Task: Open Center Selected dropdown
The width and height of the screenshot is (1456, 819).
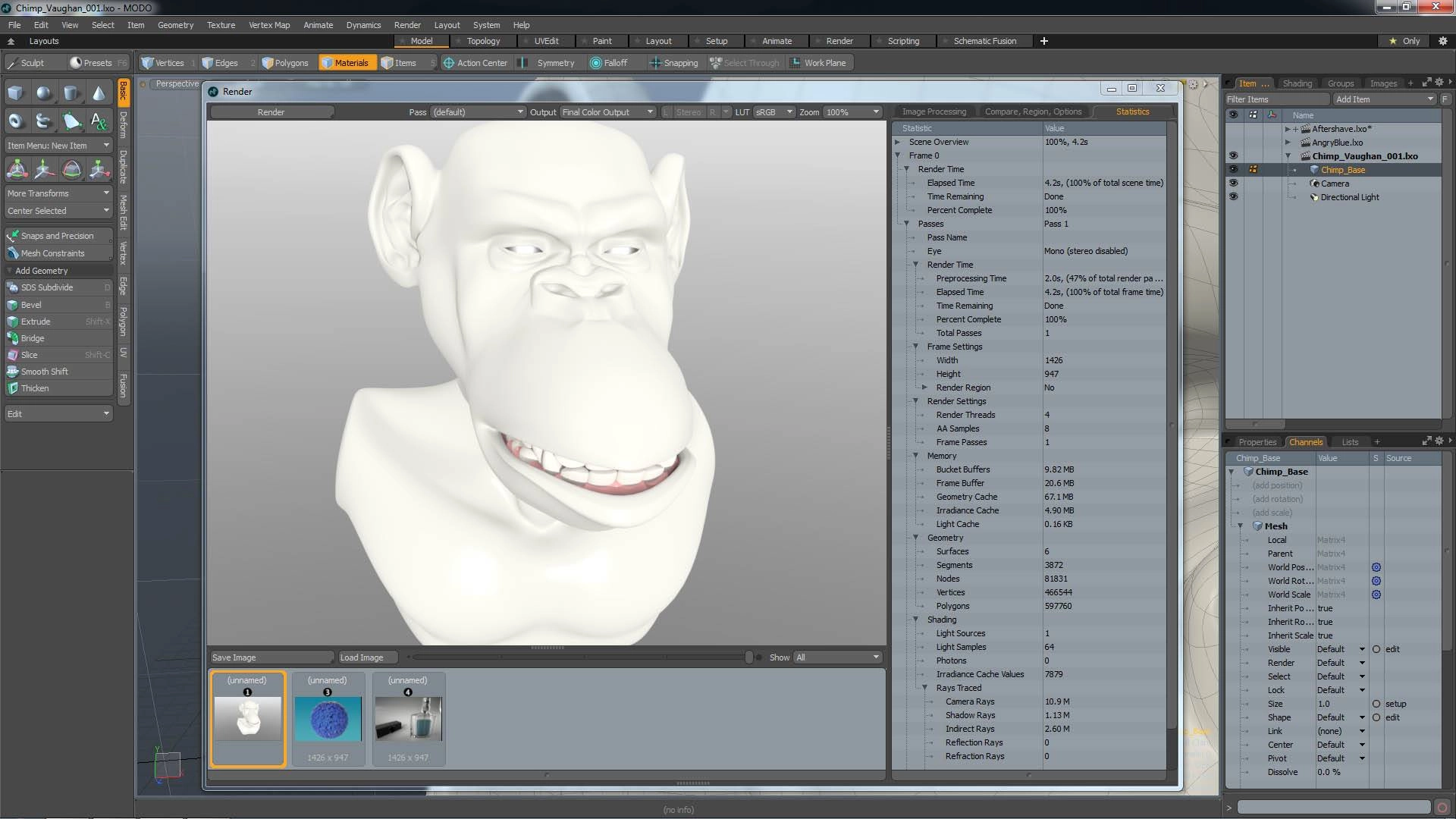Action: coord(58,211)
